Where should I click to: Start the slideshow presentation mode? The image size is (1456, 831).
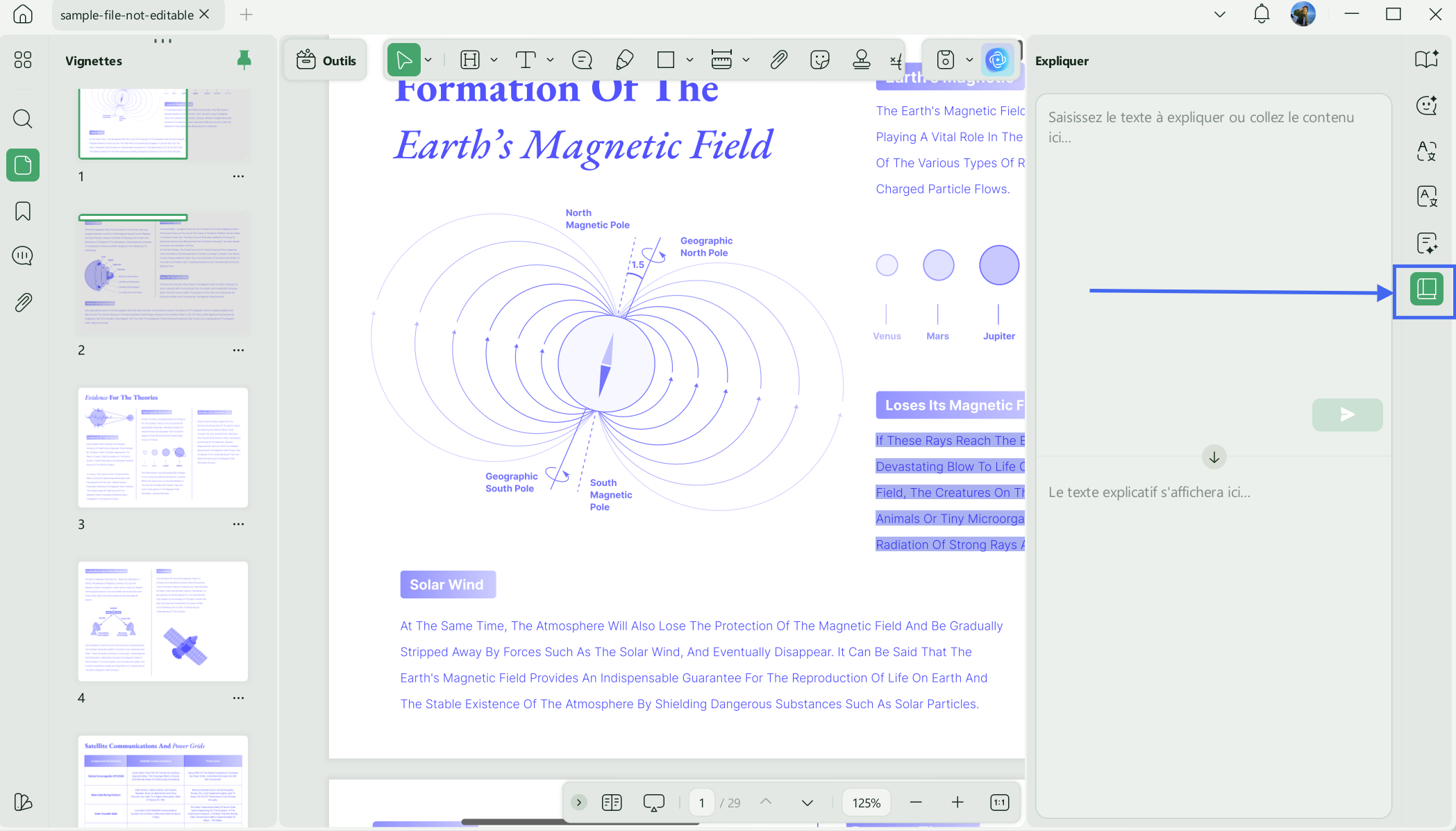(x=653, y=803)
